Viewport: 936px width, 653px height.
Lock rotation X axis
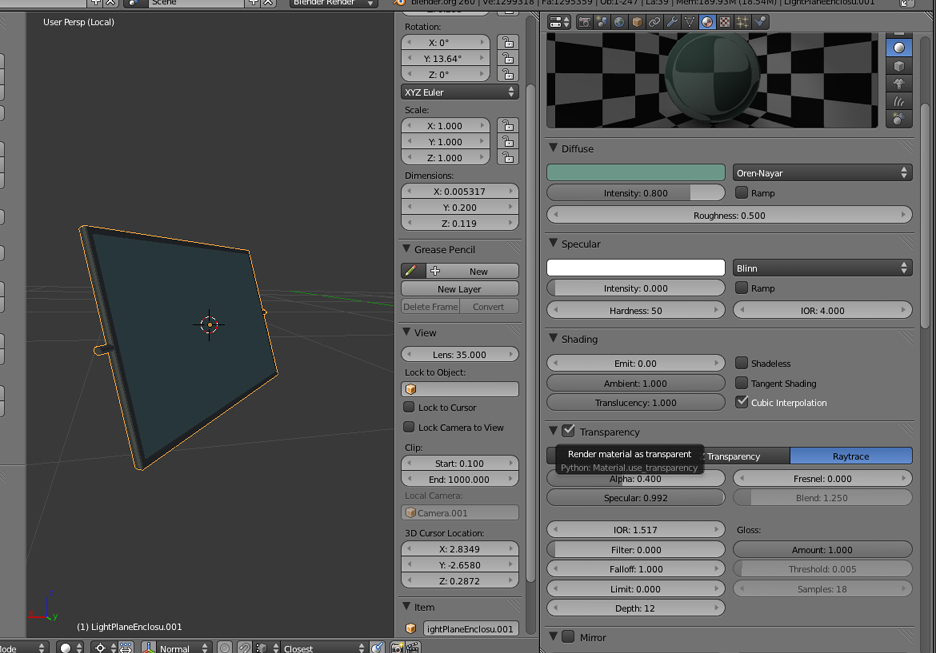507,42
